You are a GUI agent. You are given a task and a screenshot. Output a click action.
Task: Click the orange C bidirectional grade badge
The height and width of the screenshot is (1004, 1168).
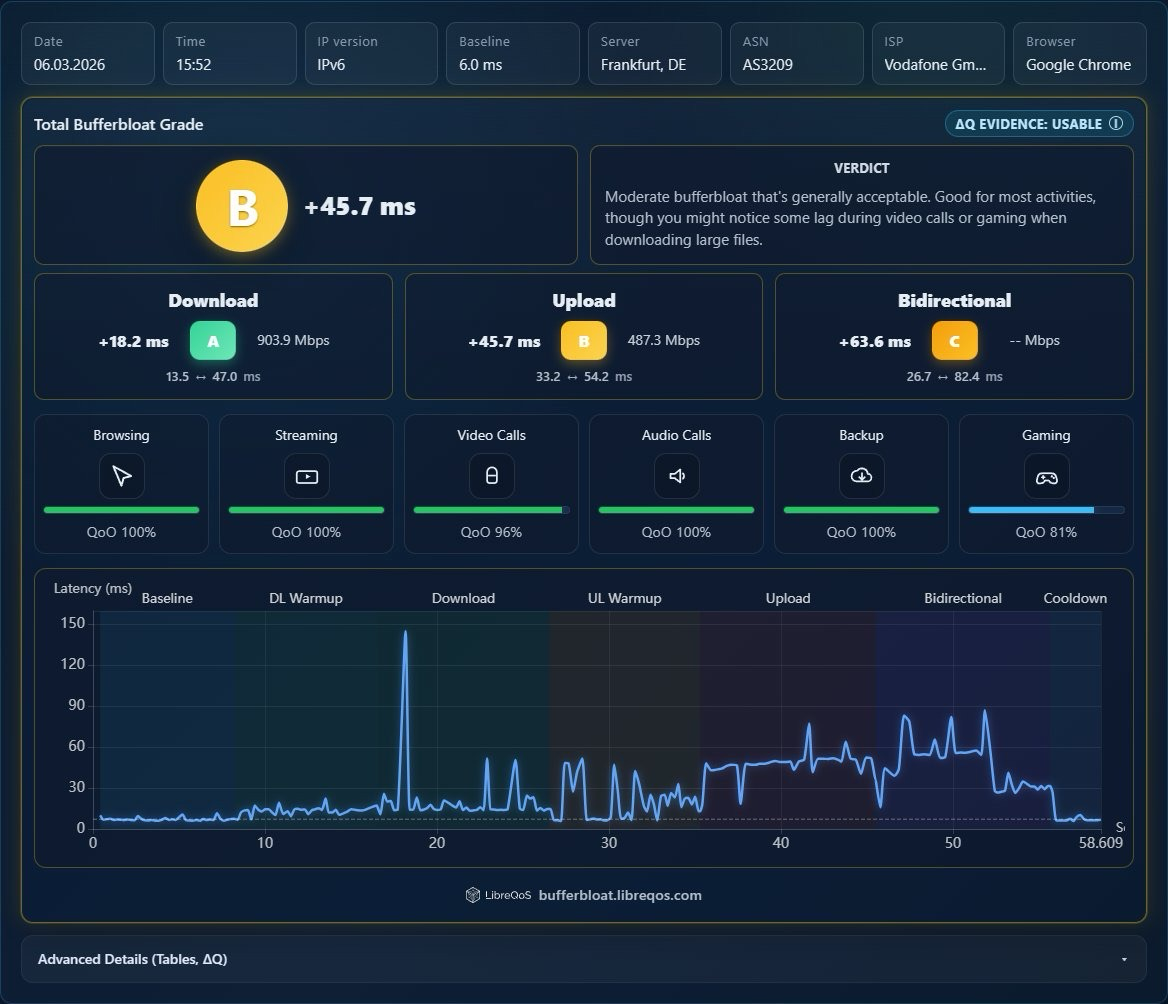[954, 341]
